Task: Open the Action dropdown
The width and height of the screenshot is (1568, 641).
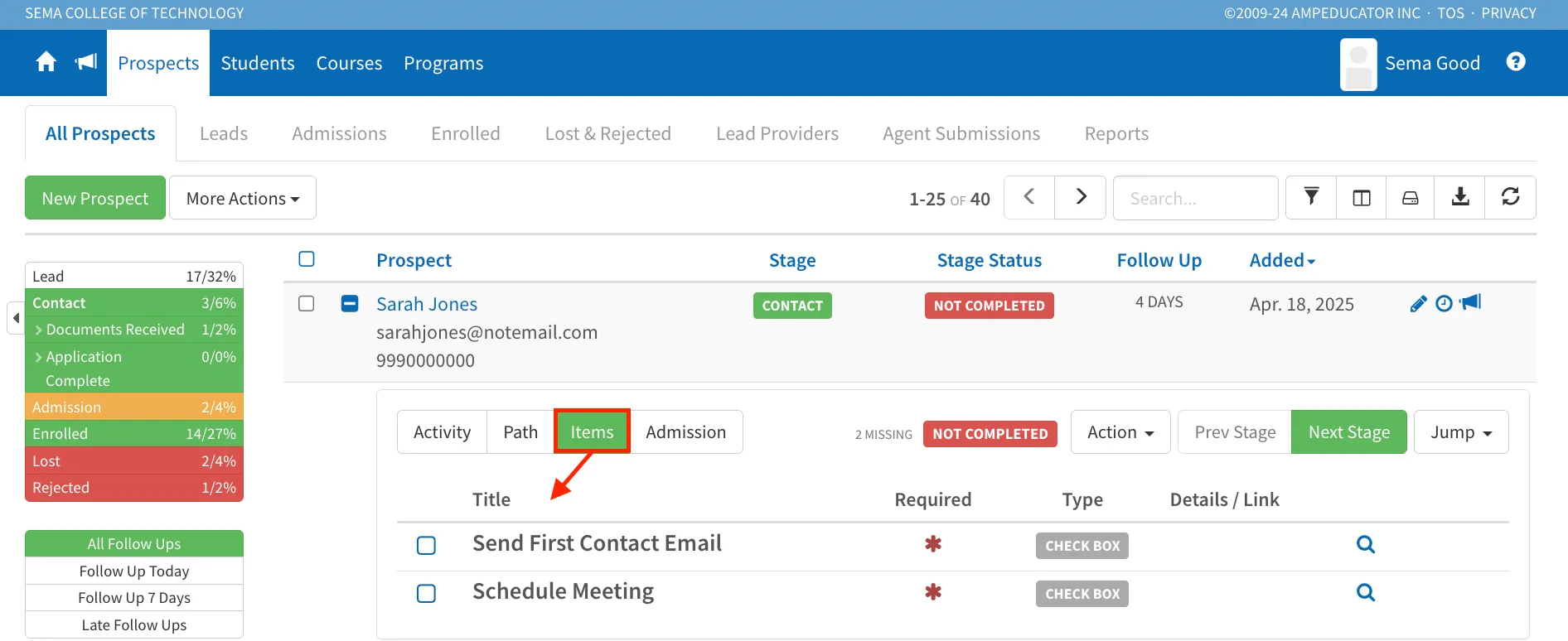Action: coord(1120,432)
